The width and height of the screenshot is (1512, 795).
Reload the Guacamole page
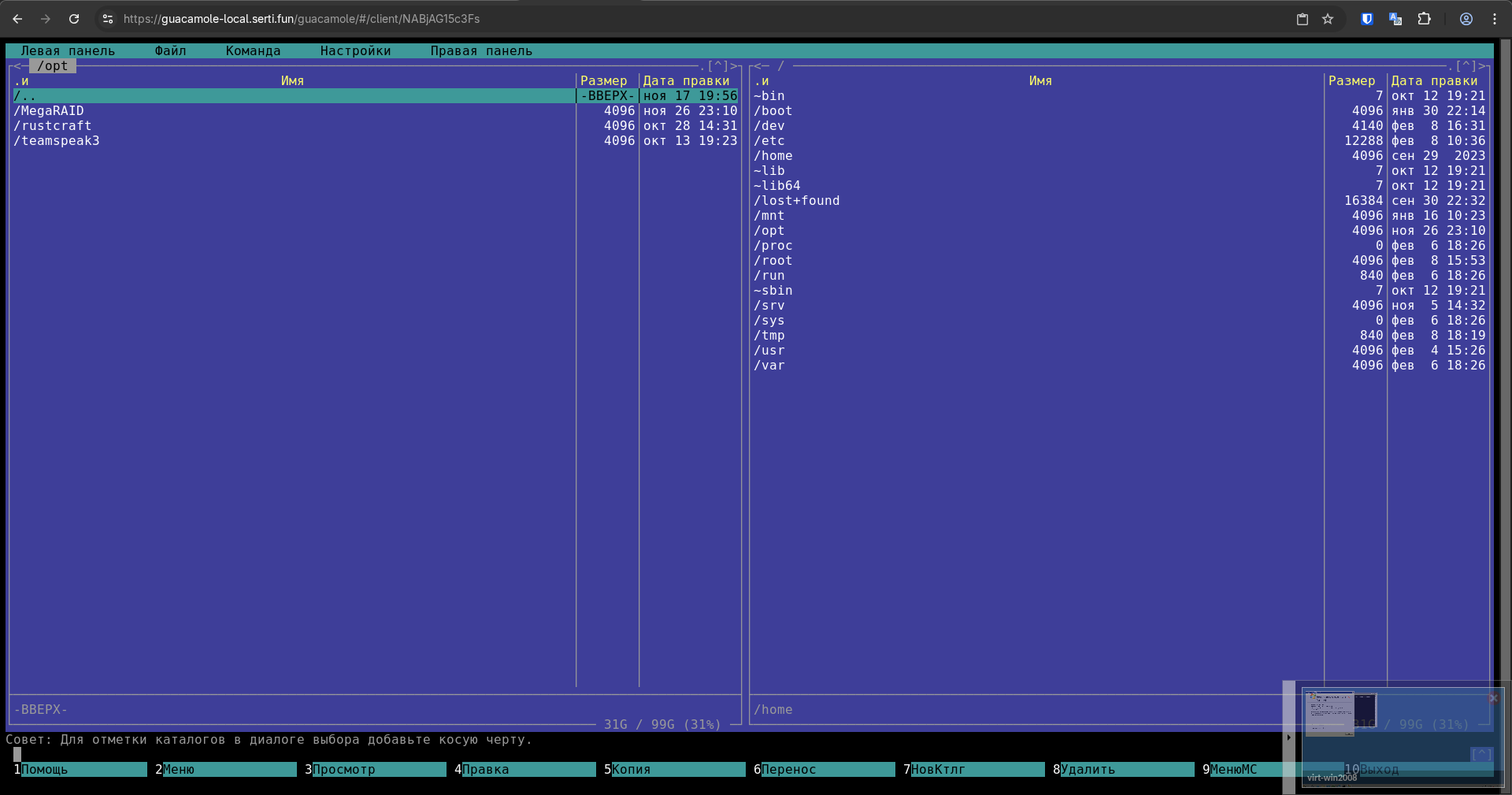[74, 19]
